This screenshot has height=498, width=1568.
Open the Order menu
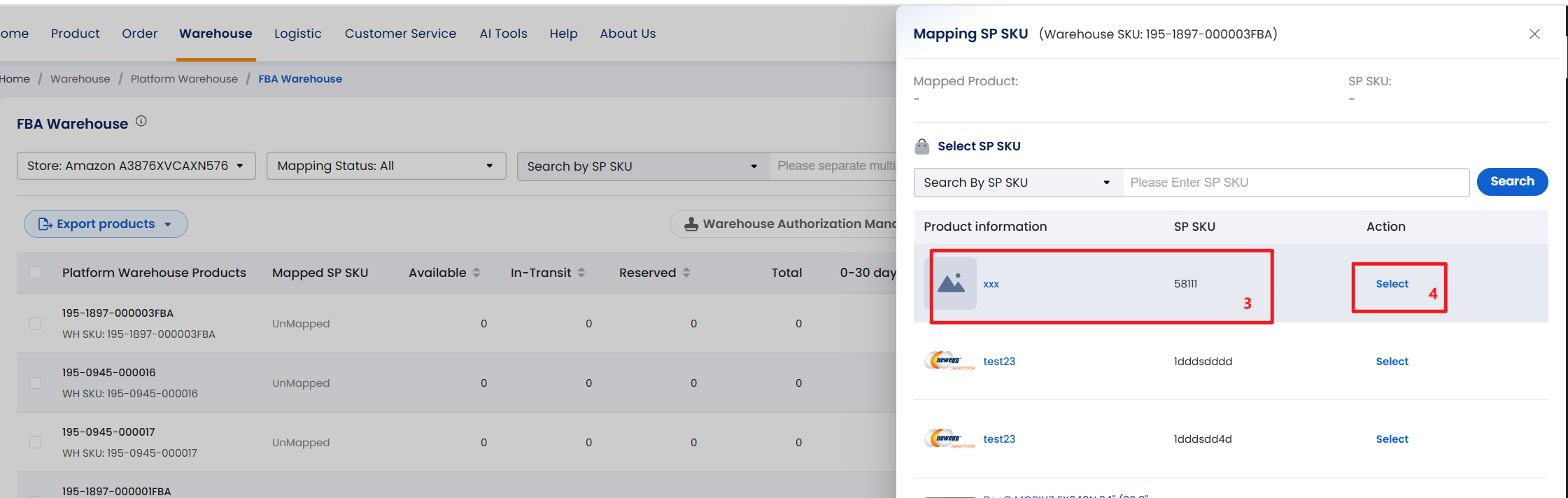[139, 34]
